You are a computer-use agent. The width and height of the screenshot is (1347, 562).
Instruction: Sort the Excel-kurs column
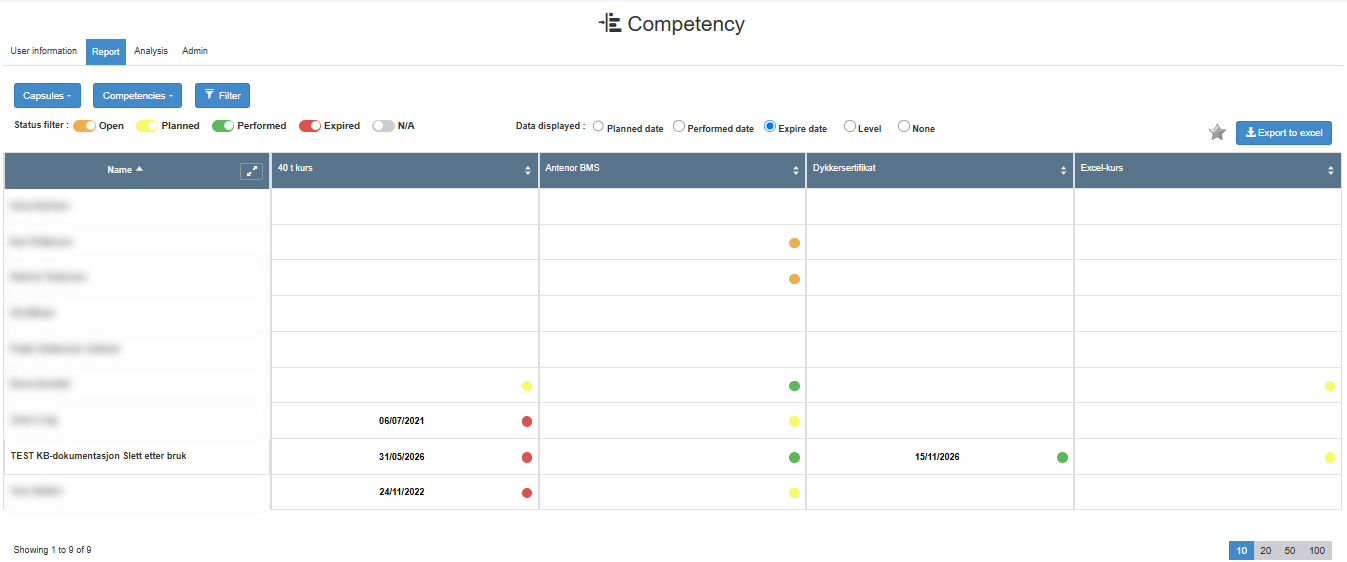[x=1331, y=171]
